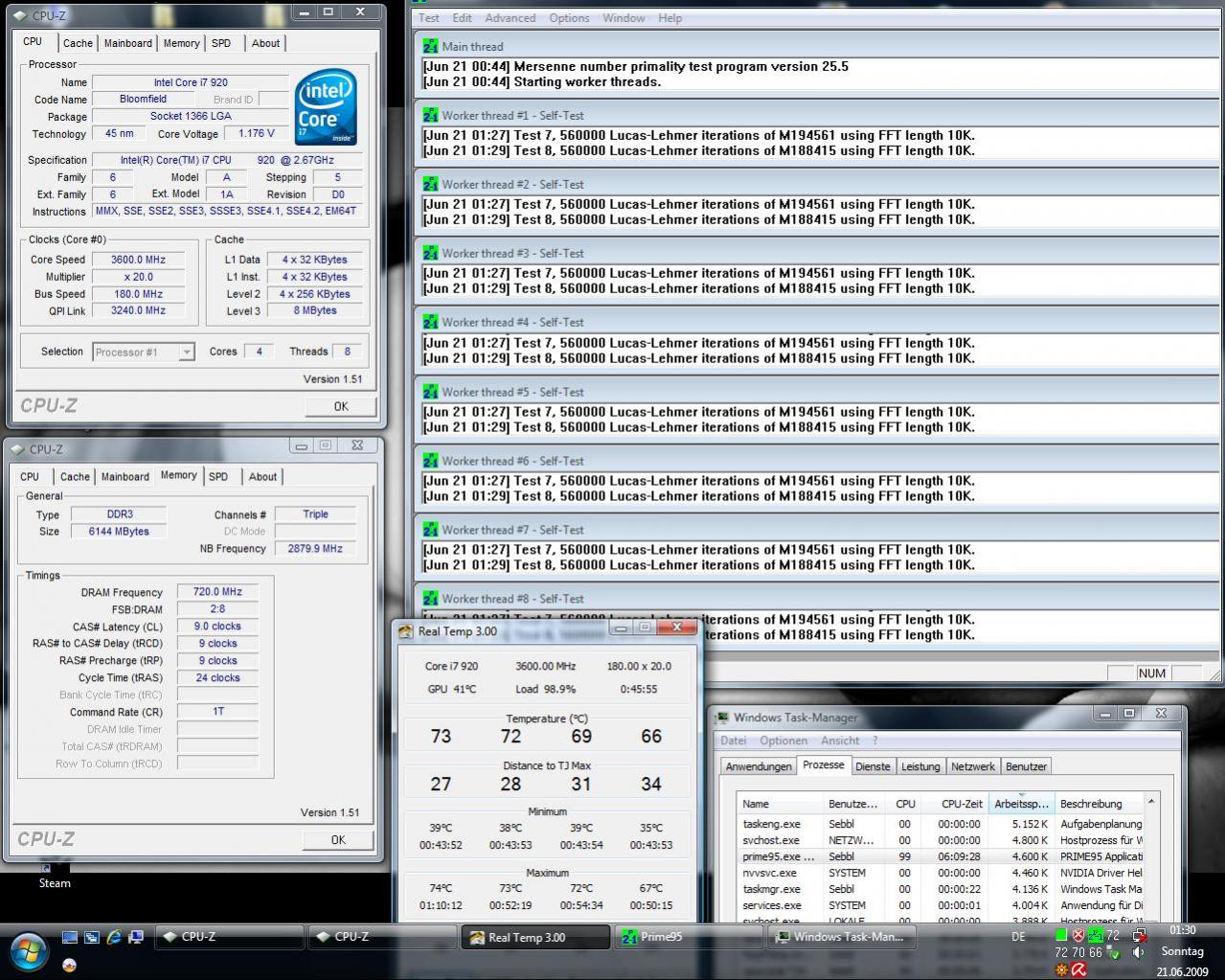Open the Datei menu in Task-Manager
Viewport: 1225px width, 980px height.
click(734, 741)
